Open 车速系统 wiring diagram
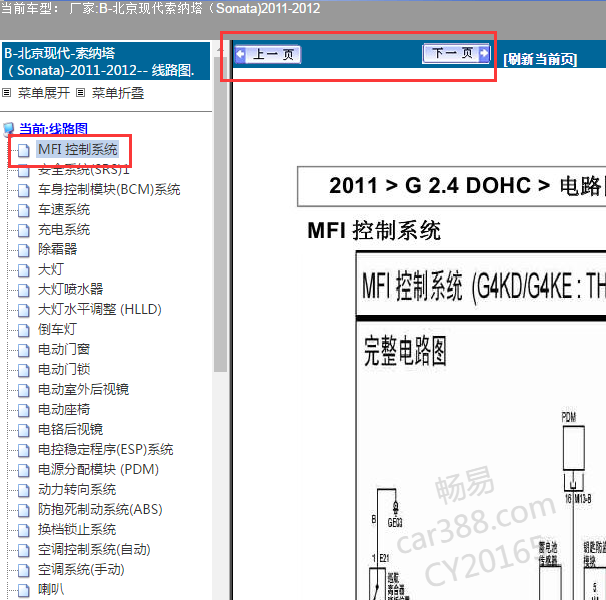Screen dimensions: 606x600 (64, 210)
